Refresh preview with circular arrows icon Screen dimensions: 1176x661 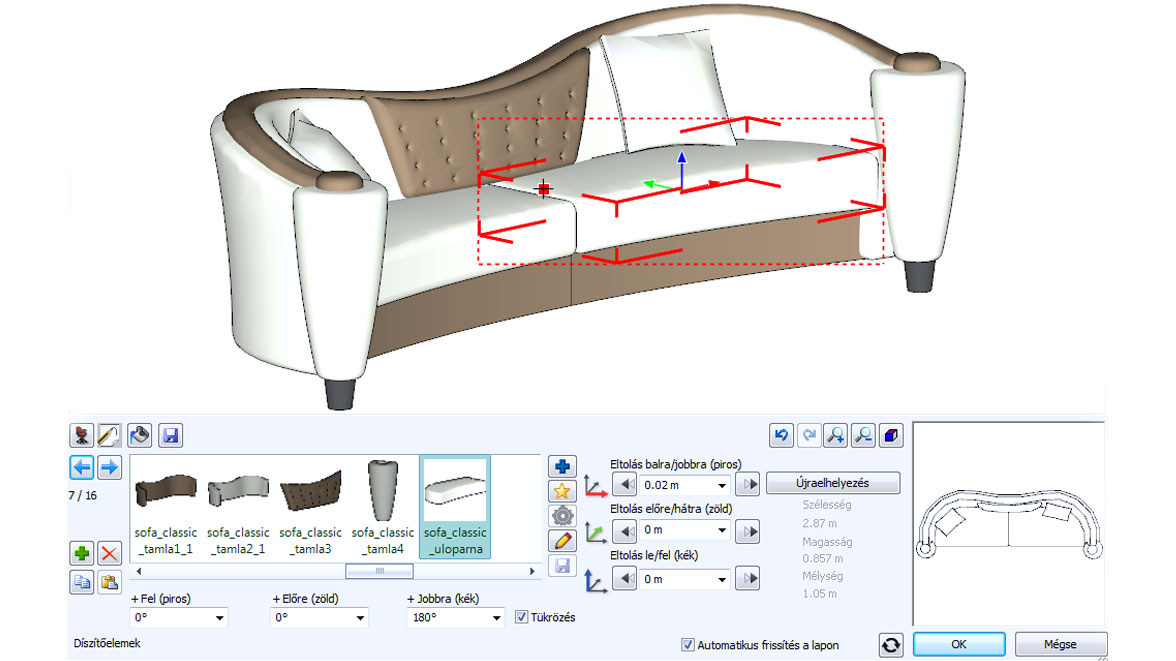pos(891,644)
